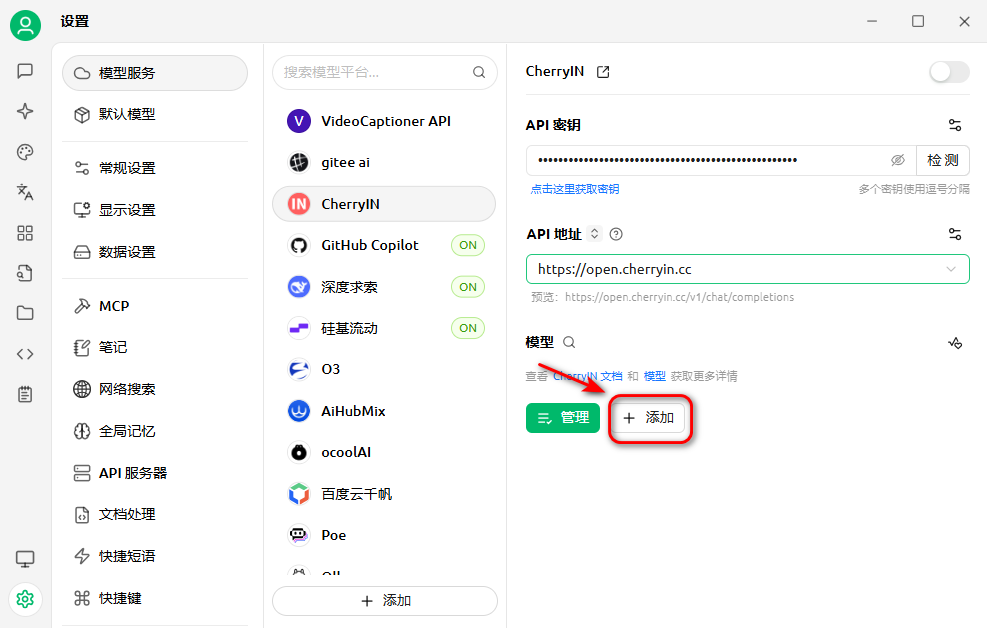The height and width of the screenshot is (628, 987).
Task: Click the 检测 API key check button
Action: pyautogui.click(x=943, y=160)
